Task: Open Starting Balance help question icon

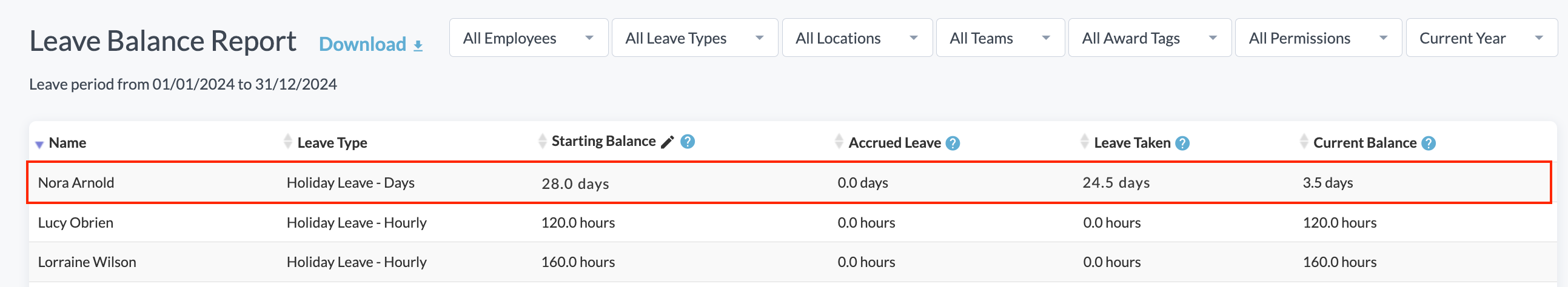Action: click(x=687, y=142)
